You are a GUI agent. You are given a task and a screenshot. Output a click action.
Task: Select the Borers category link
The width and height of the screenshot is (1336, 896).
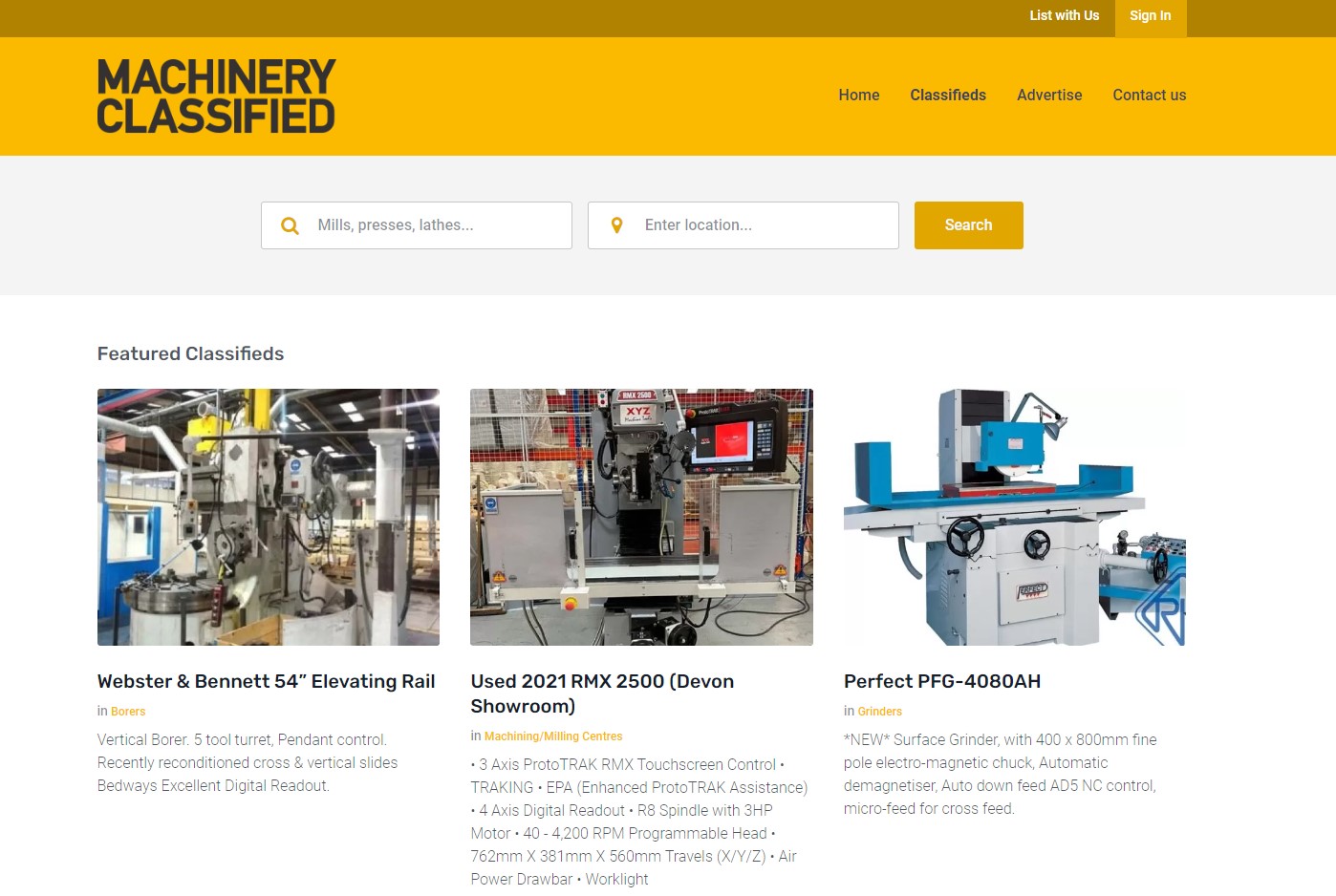coord(128,712)
